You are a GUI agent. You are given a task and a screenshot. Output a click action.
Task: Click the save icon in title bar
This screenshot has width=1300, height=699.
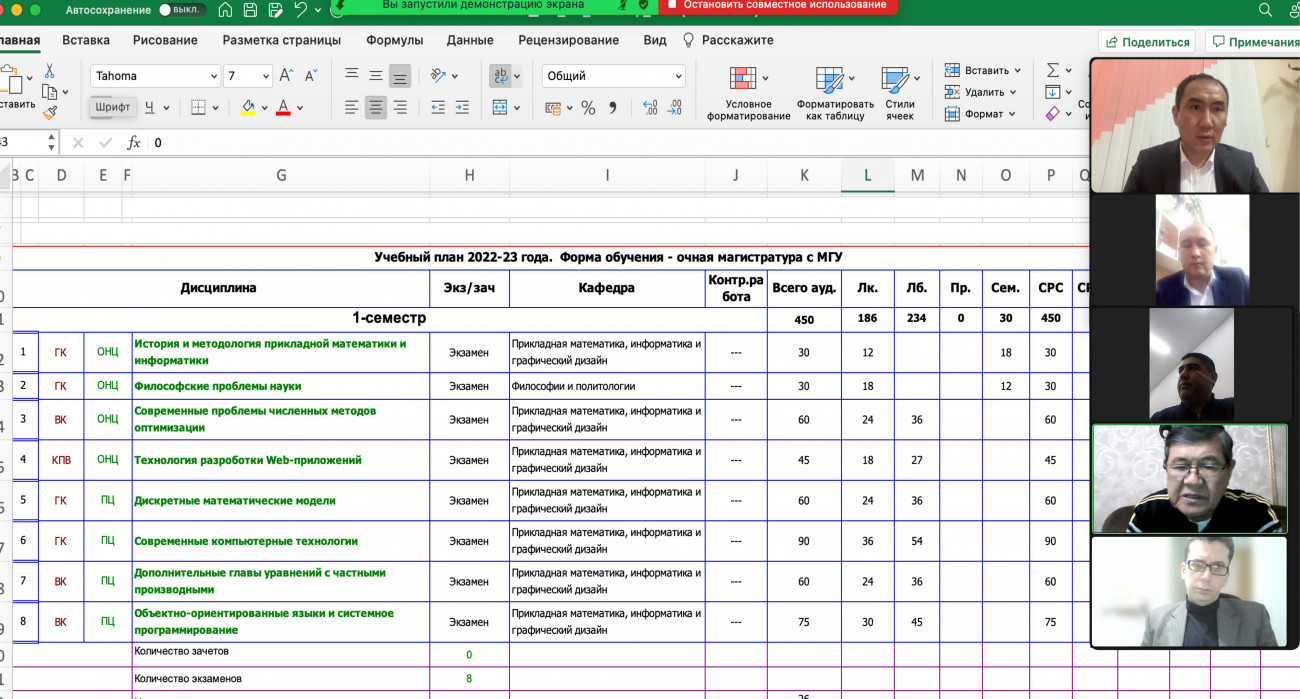[250, 10]
